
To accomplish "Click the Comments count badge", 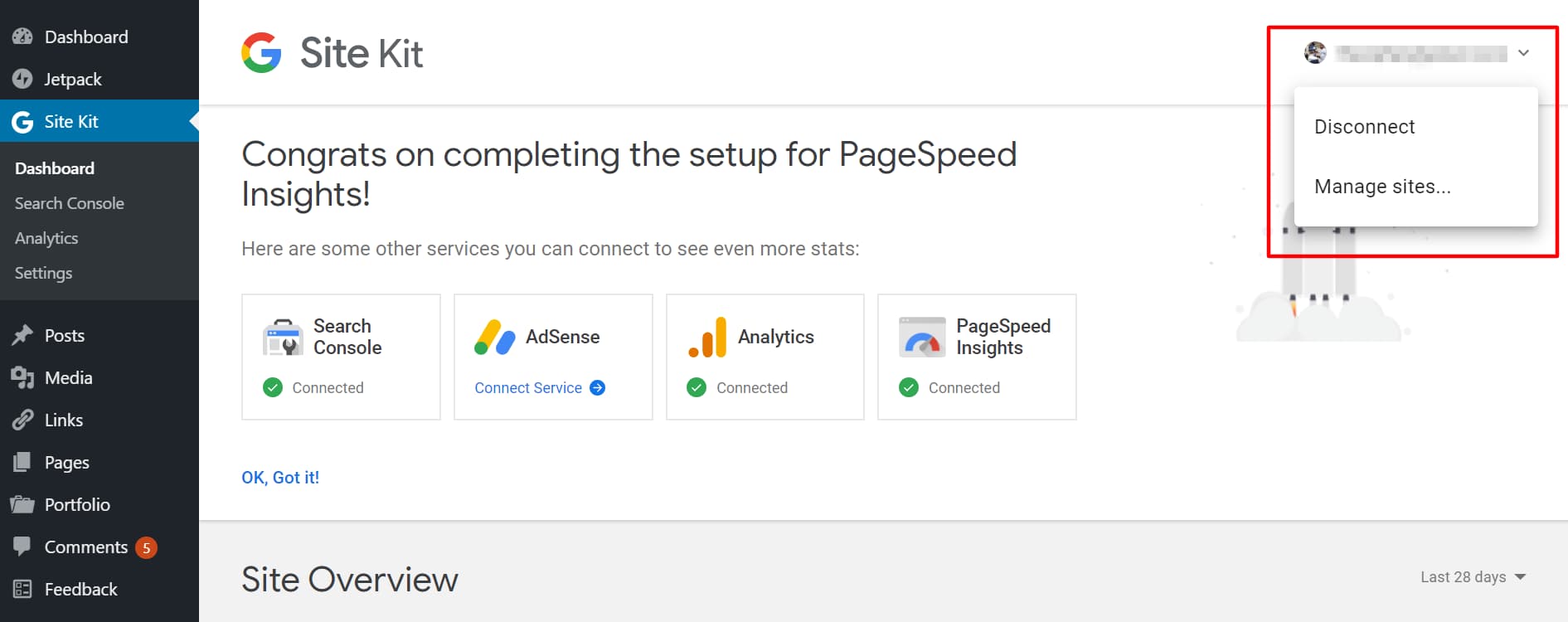I will click(x=145, y=547).
